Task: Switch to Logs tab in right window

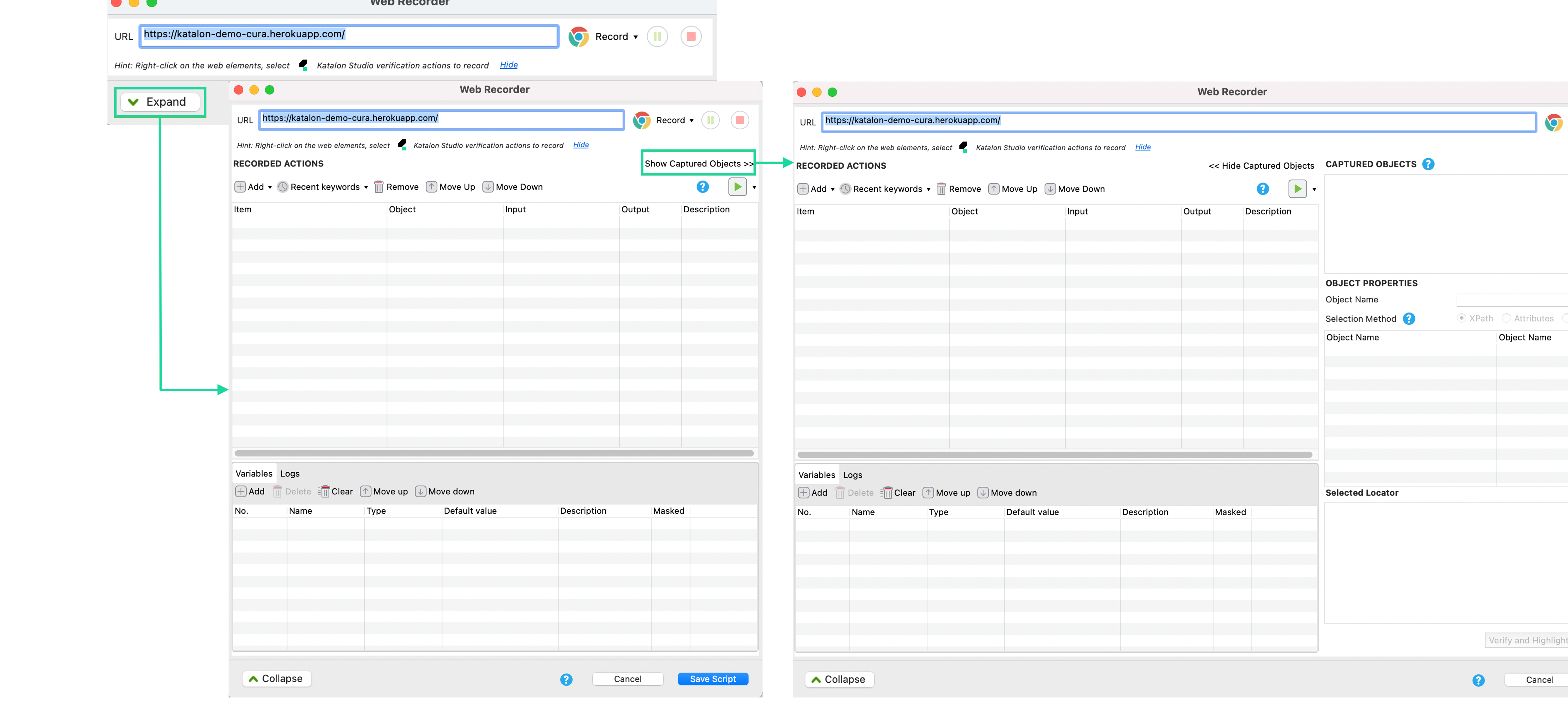Action: (852, 475)
